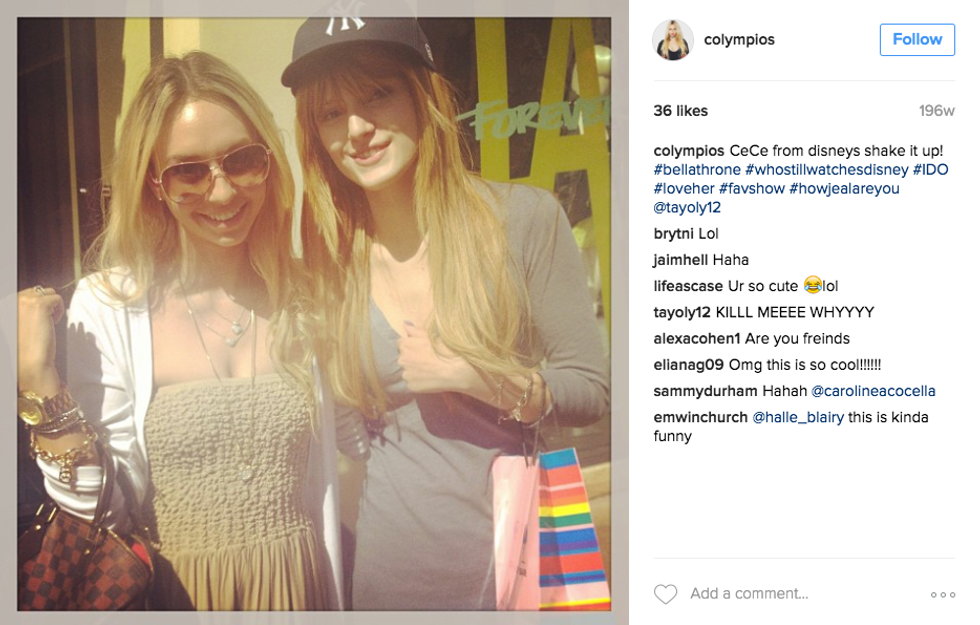Open the #whostillwatchesdisney hashtag
This screenshot has height=625, width=980.
tap(826, 169)
